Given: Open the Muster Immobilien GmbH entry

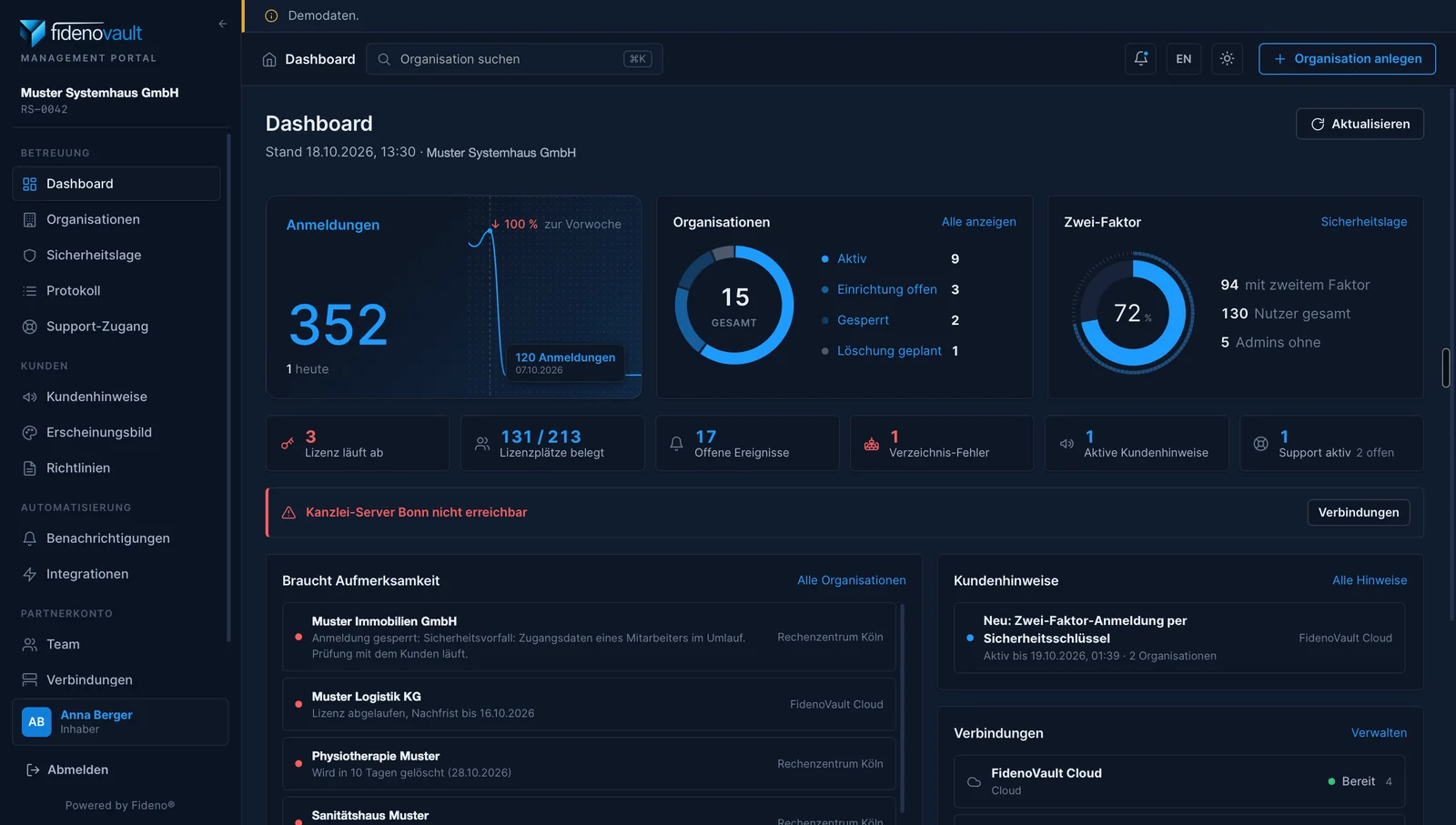Looking at the screenshot, I should (589, 637).
